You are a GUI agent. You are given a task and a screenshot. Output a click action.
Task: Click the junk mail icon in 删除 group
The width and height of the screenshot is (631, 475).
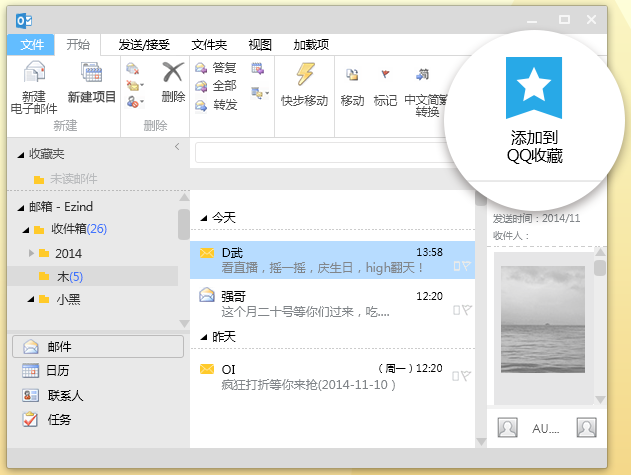pos(134,101)
